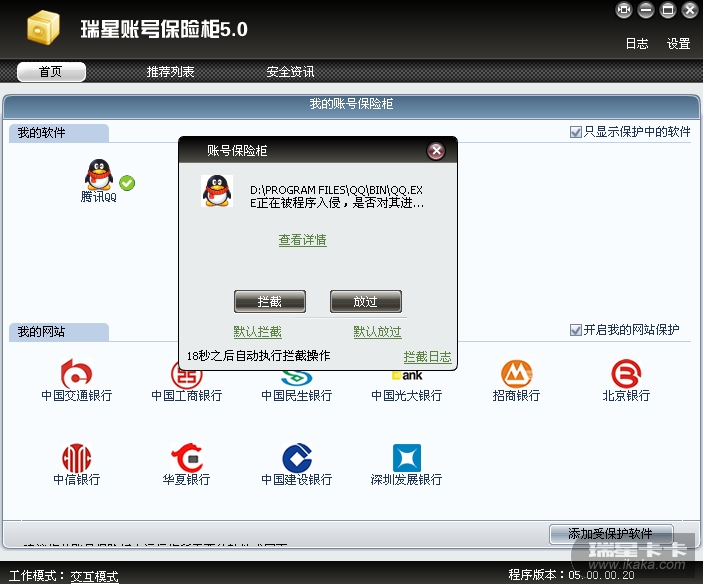Open the 拦截日志 link
The image size is (703, 584).
(x=427, y=357)
